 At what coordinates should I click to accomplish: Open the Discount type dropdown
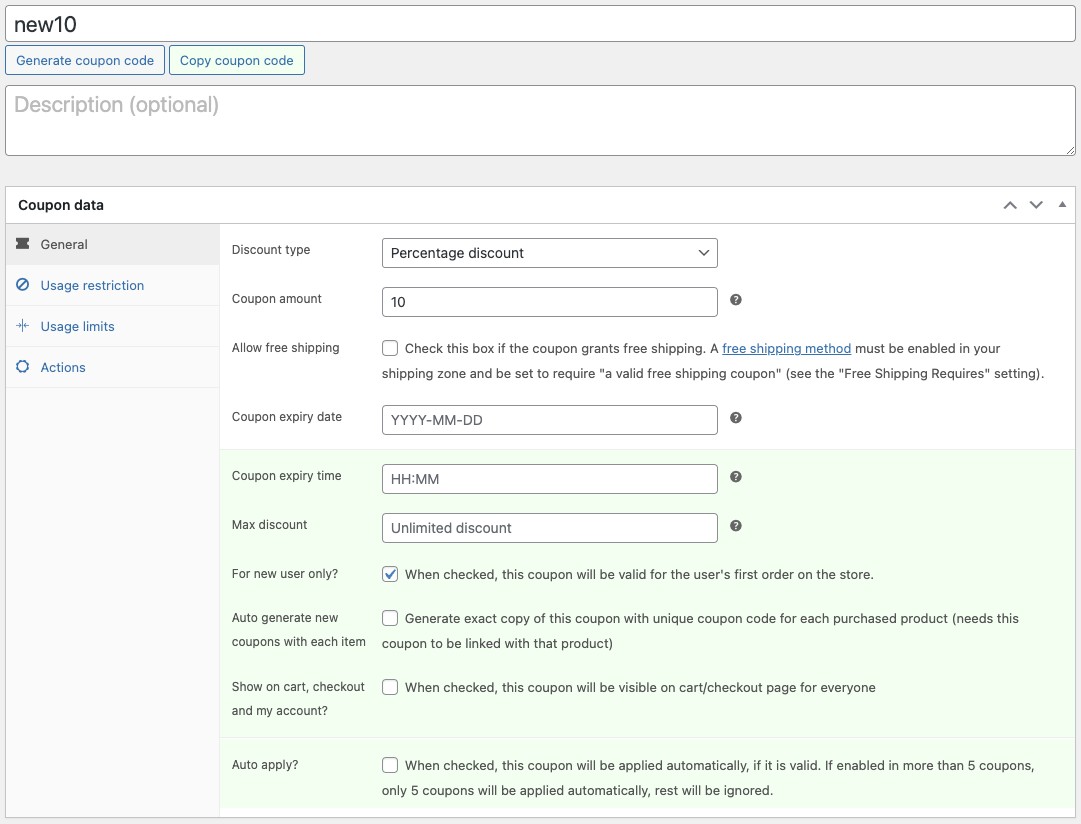pyautogui.click(x=549, y=253)
